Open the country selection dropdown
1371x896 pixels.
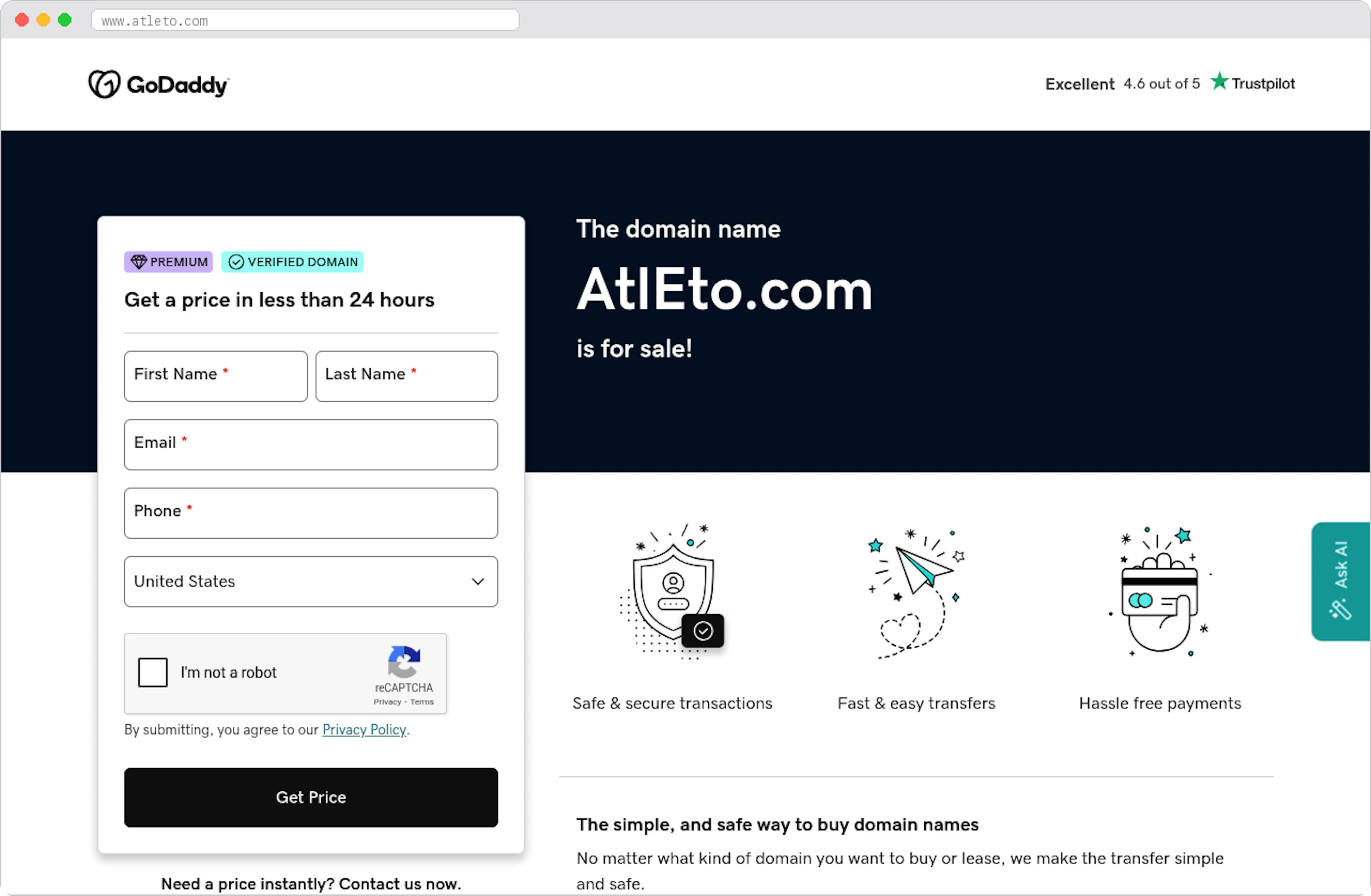(311, 582)
